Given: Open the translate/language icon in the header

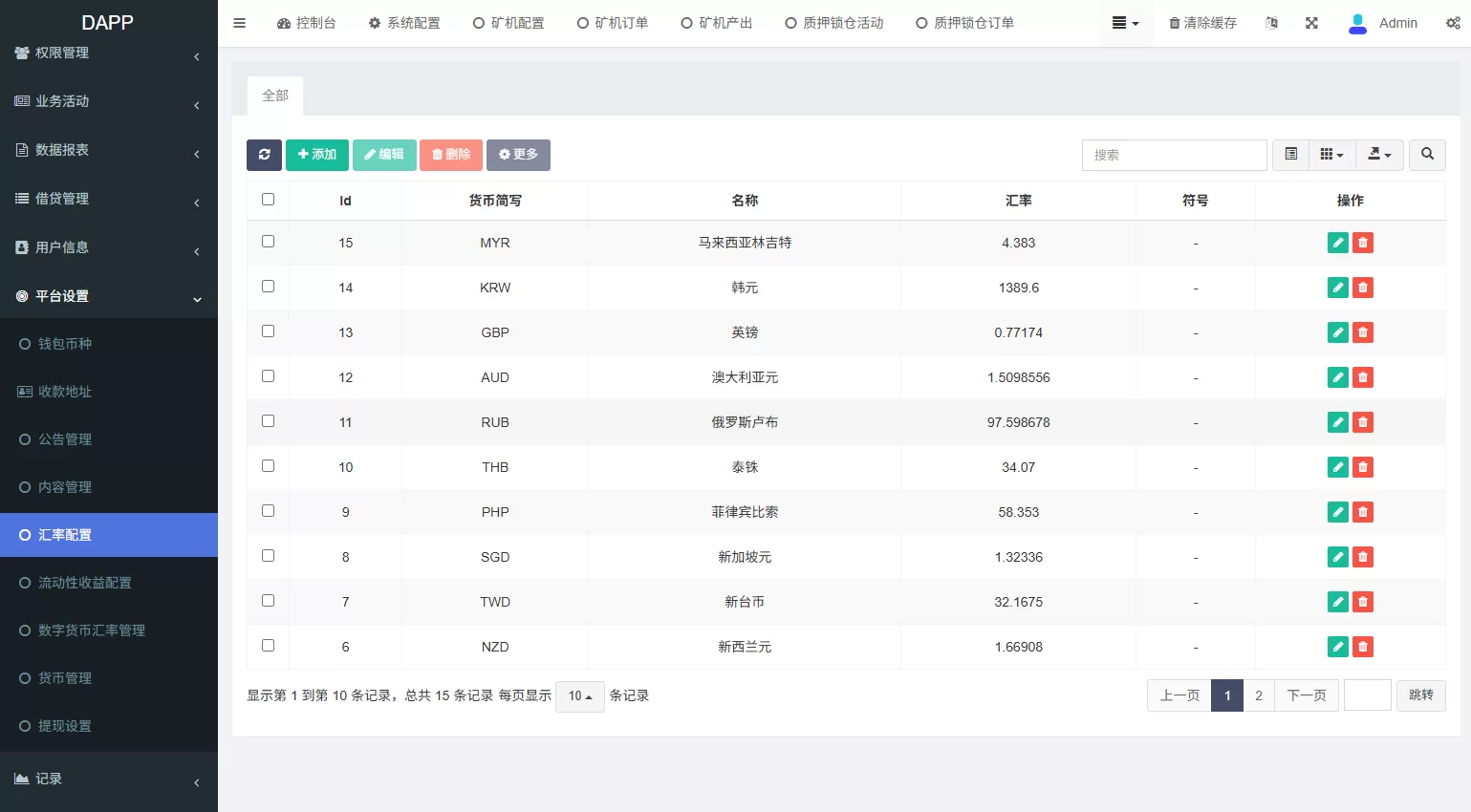Looking at the screenshot, I should pos(1271,22).
